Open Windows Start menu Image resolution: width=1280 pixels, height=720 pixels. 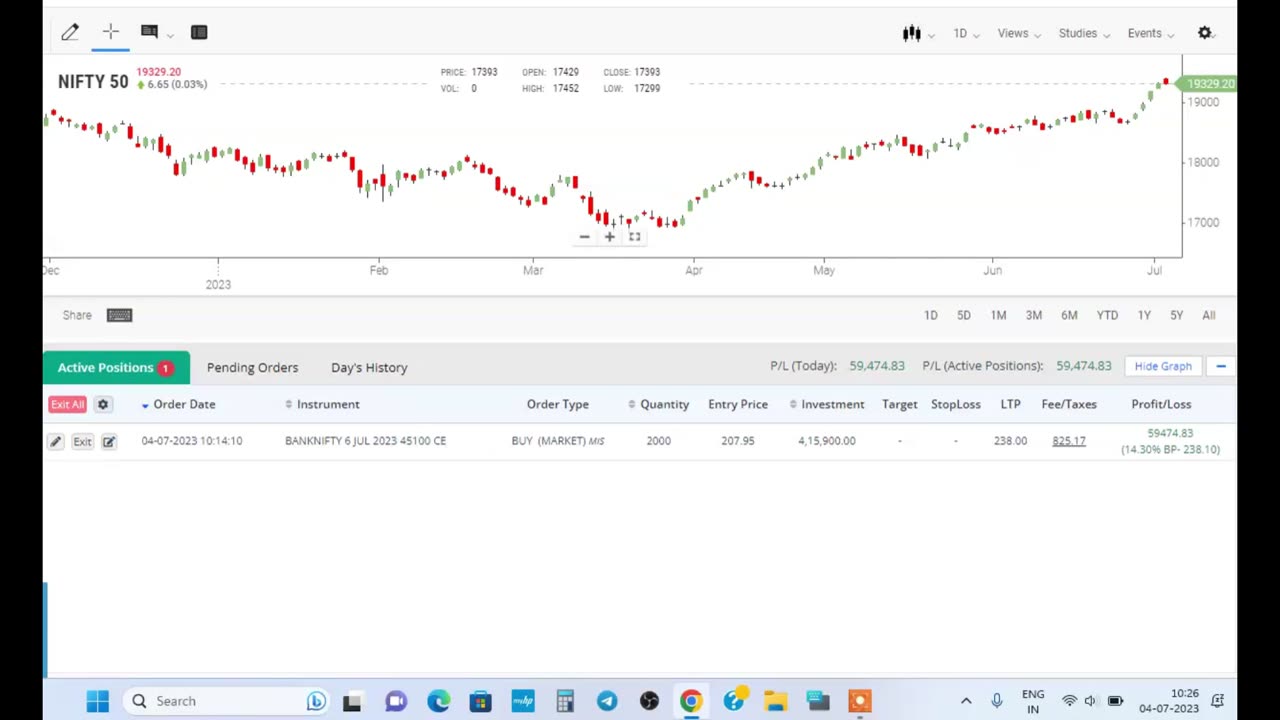[x=97, y=701]
